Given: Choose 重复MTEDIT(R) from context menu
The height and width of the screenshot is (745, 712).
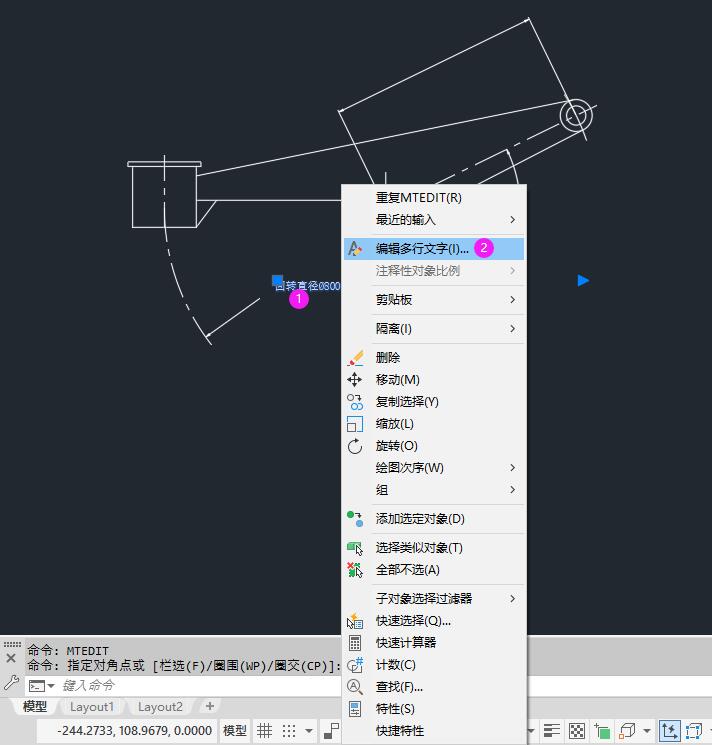Looking at the screenshot, I should [x=434, y=198].
